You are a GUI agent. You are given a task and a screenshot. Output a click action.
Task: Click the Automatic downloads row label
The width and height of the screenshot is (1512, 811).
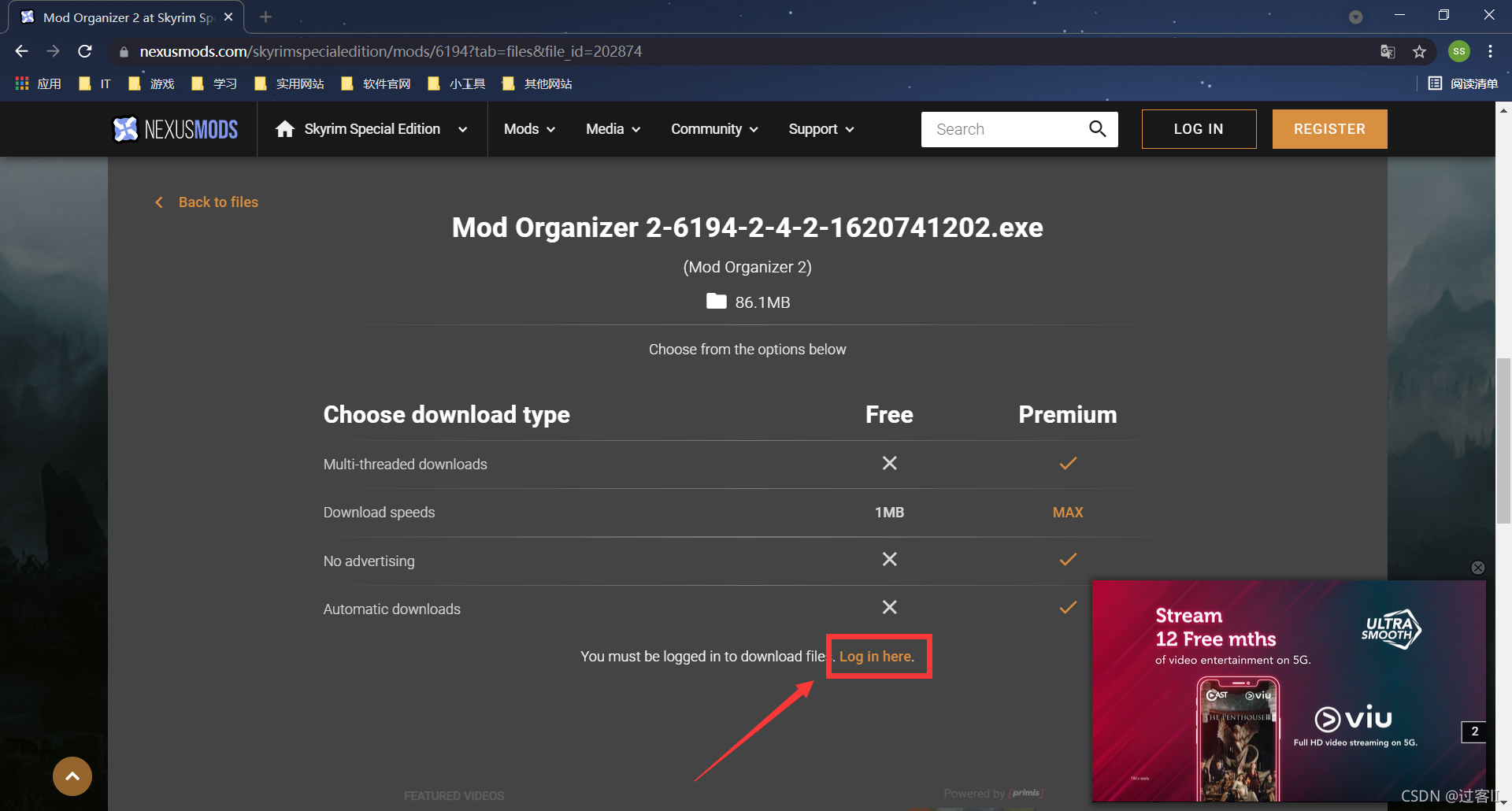tap(392, 609)
